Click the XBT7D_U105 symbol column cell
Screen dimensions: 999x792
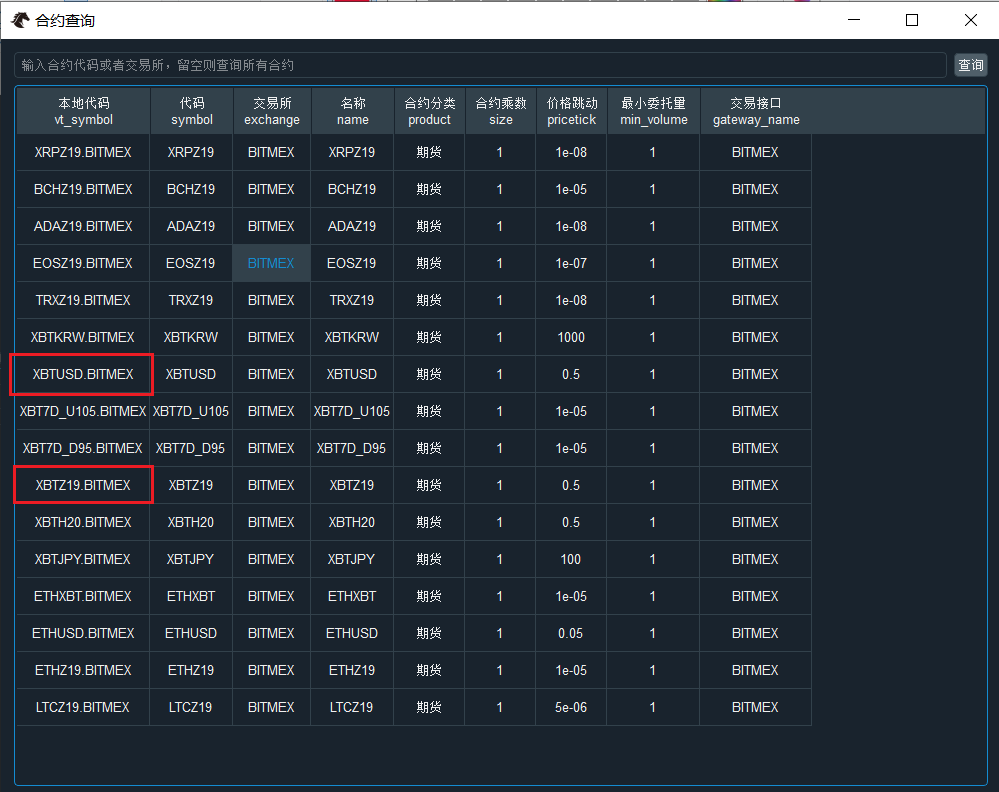click(191, 411)
